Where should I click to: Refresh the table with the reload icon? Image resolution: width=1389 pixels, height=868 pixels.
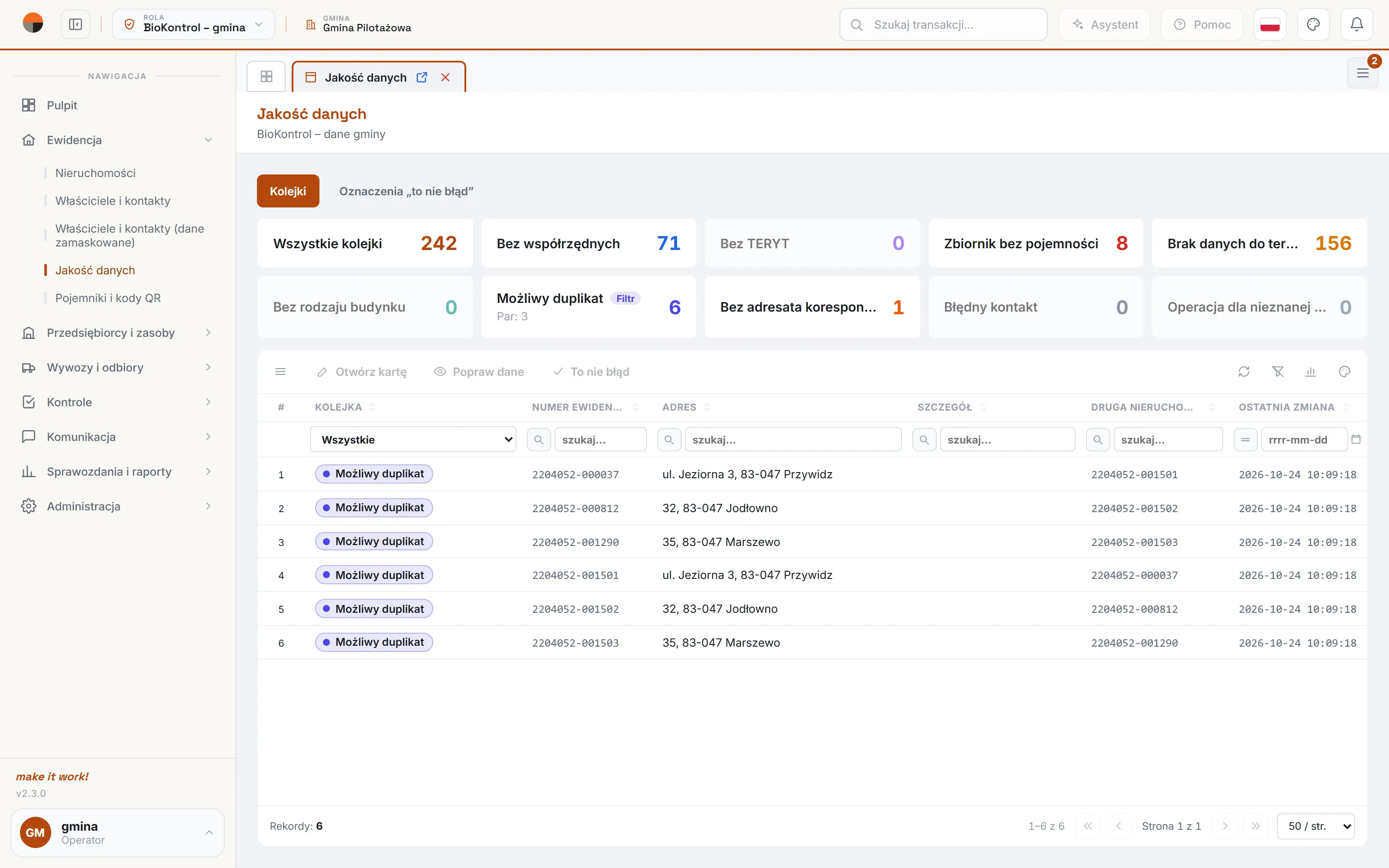(1244, 372)
